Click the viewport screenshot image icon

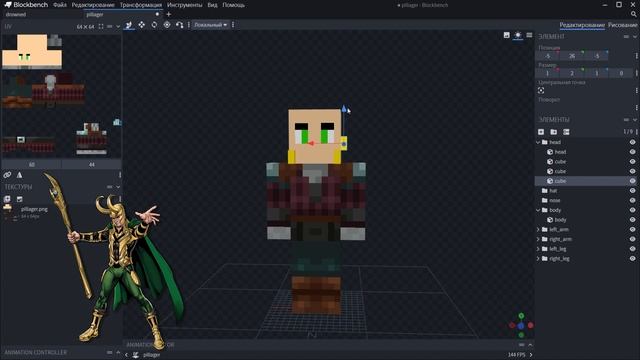pyautogui.click(x=507, y=35)
